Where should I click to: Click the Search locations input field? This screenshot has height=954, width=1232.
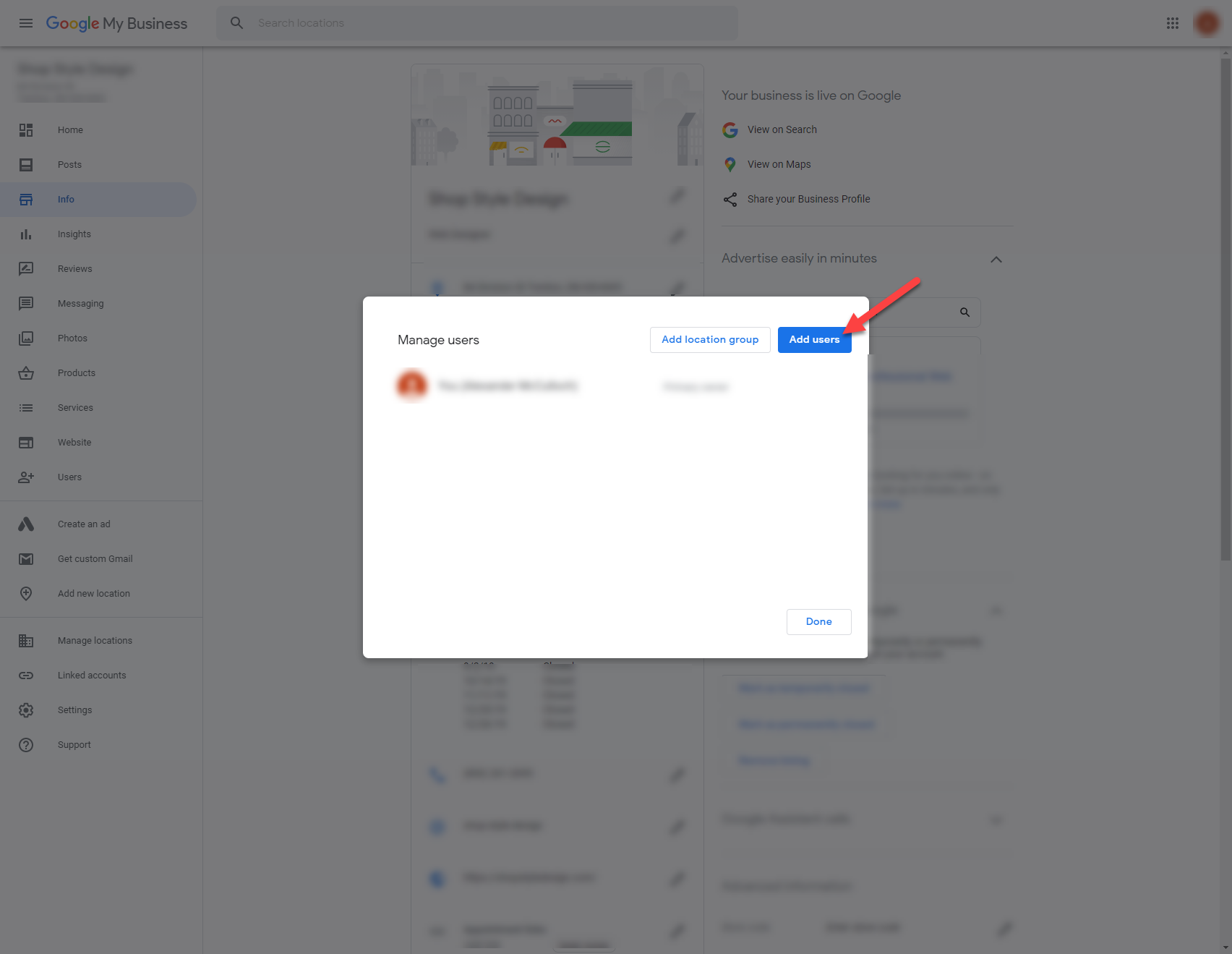477,23
